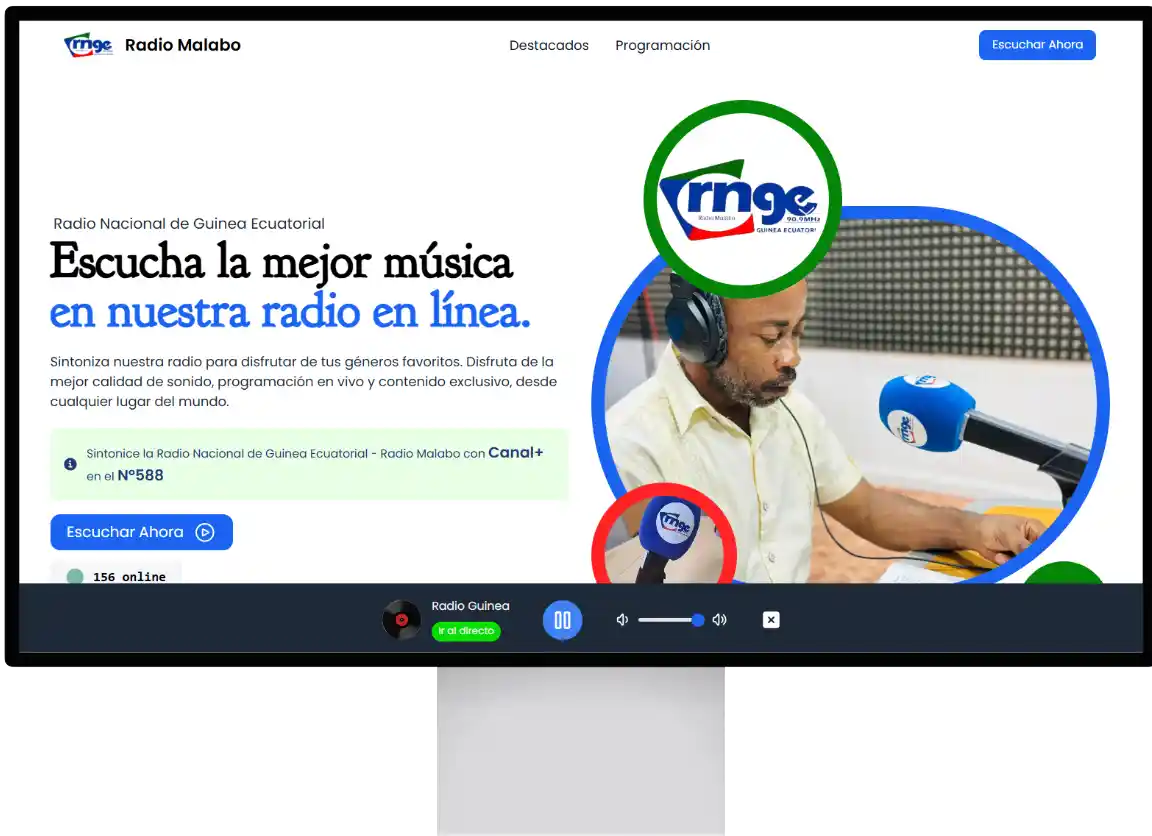Click the RNGE logo in the header

[x=88, y=45]
